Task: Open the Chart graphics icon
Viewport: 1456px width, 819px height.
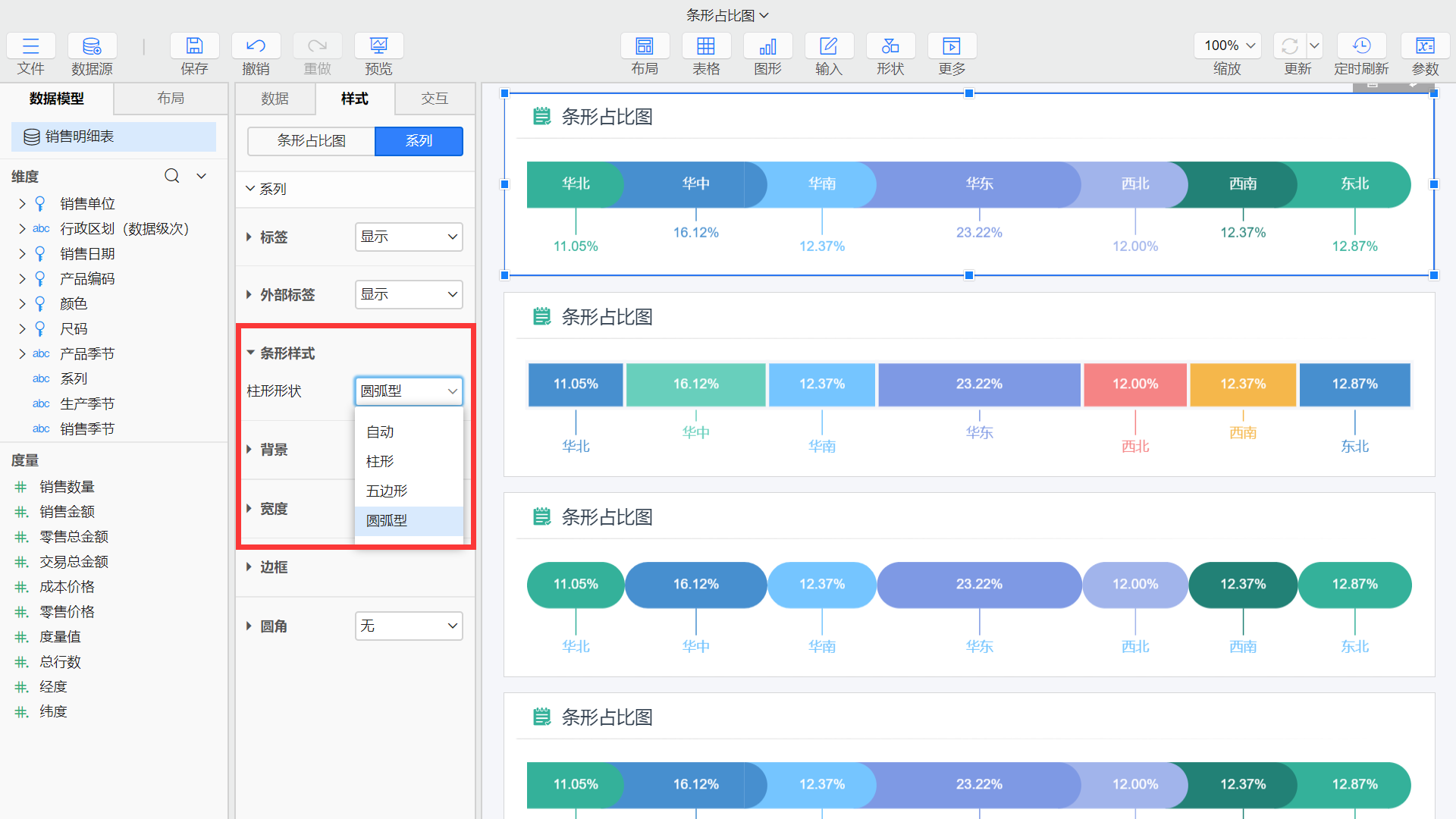Action: click(x=767, y=46)
